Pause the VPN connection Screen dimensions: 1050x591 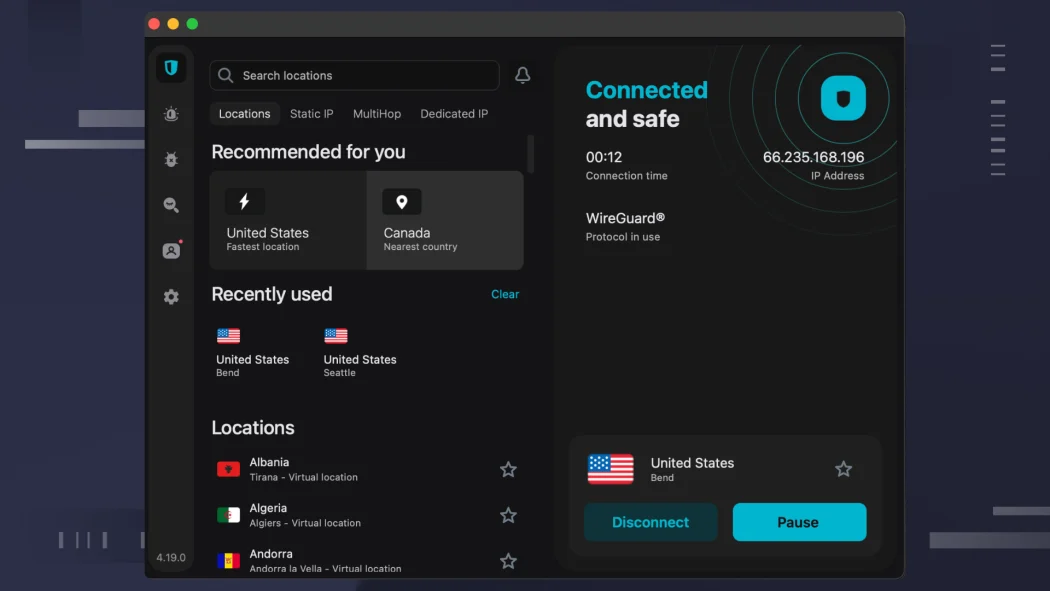point(799,522)
